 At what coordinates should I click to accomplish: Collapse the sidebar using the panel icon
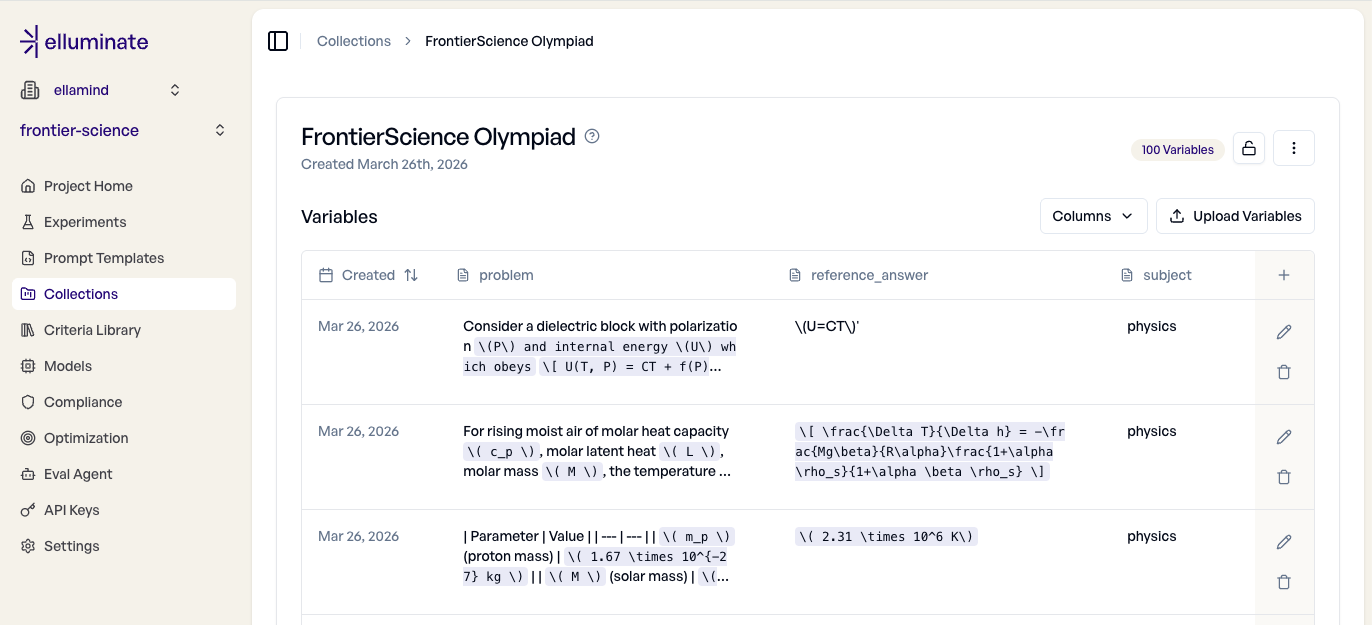[x=278, y=41]
